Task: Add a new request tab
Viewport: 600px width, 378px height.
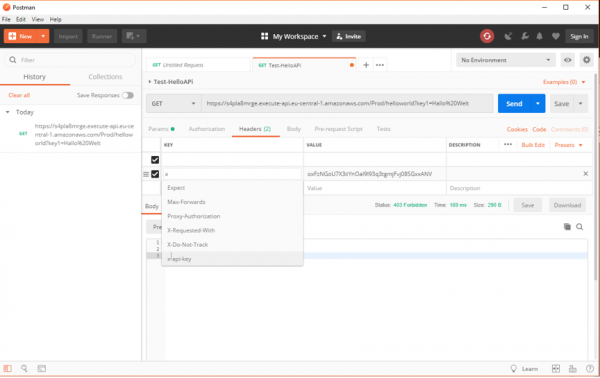Action: click(x=366, y=65)
